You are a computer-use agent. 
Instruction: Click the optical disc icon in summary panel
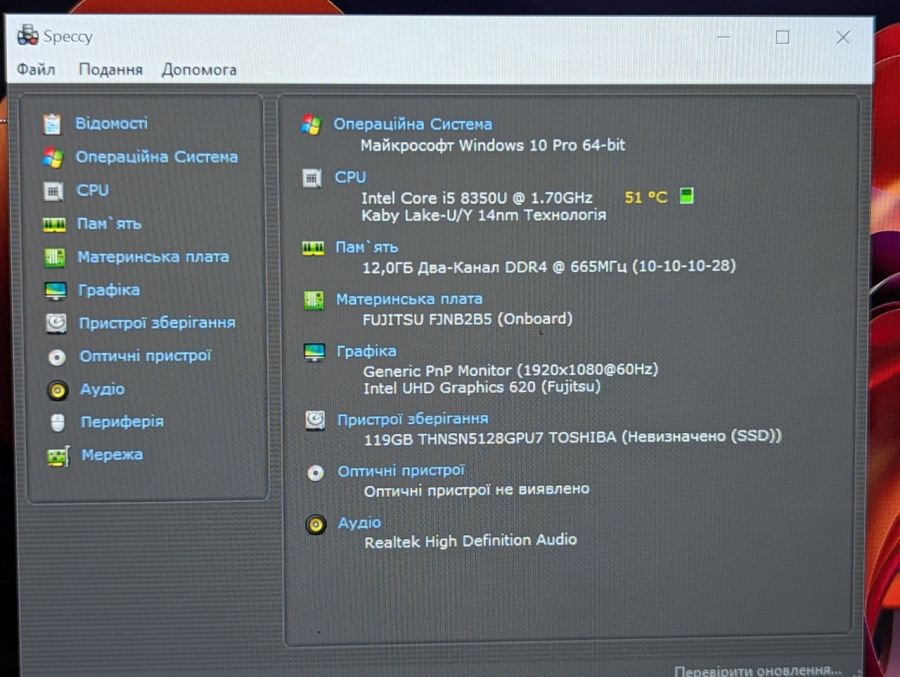point(315,473)
